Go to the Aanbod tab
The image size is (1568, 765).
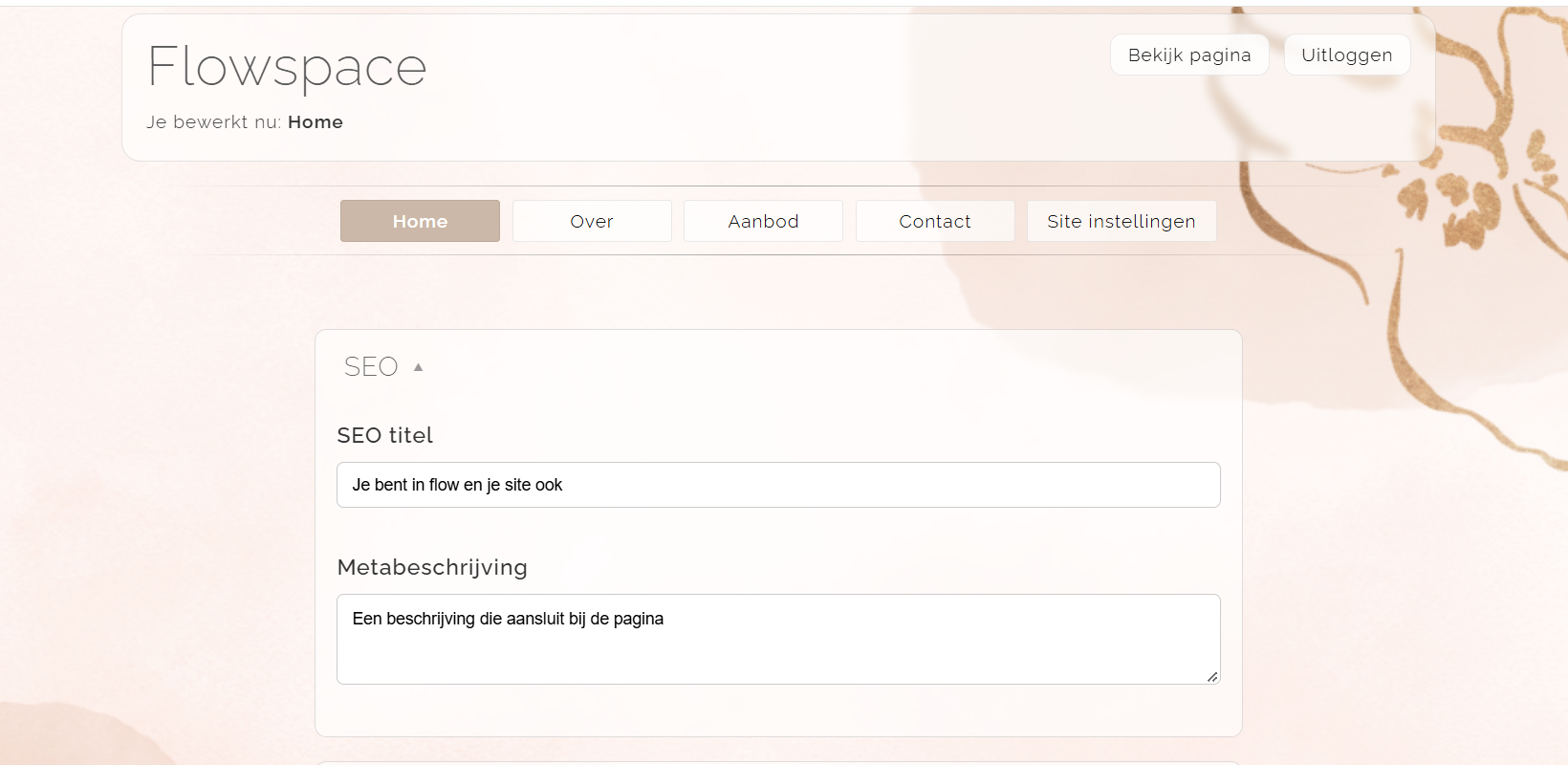click(x=763, y=221)
